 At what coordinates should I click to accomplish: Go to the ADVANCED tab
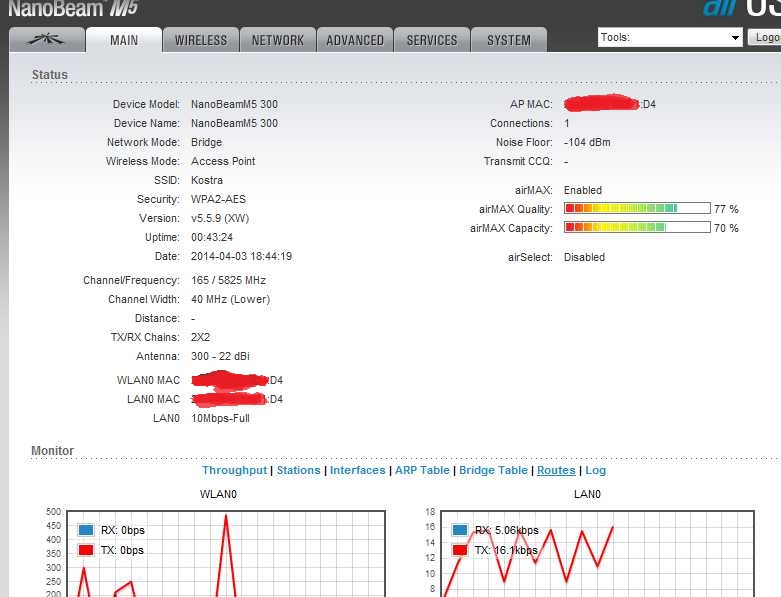[355, 40]
